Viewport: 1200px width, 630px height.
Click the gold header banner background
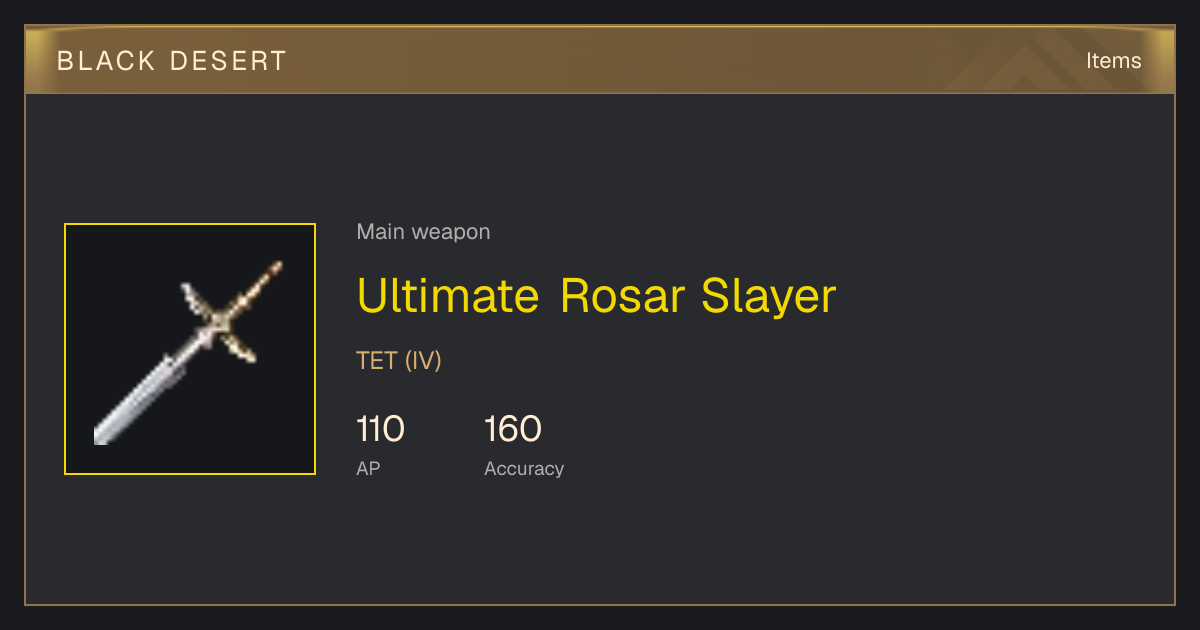point(600,61)
